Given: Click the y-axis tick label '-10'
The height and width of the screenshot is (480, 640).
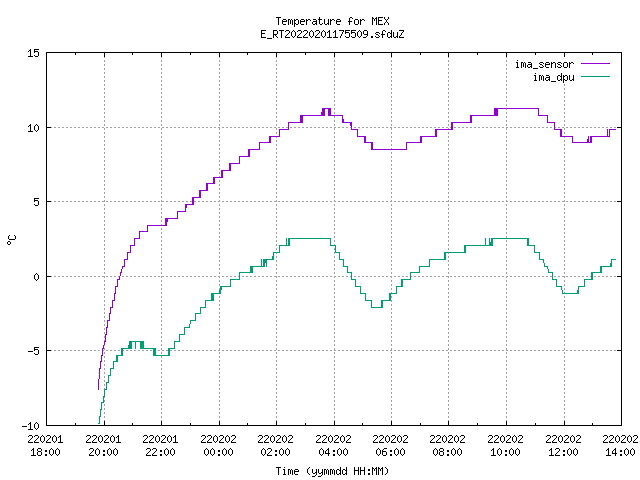Looking at the screenshot, I should 31,426.
